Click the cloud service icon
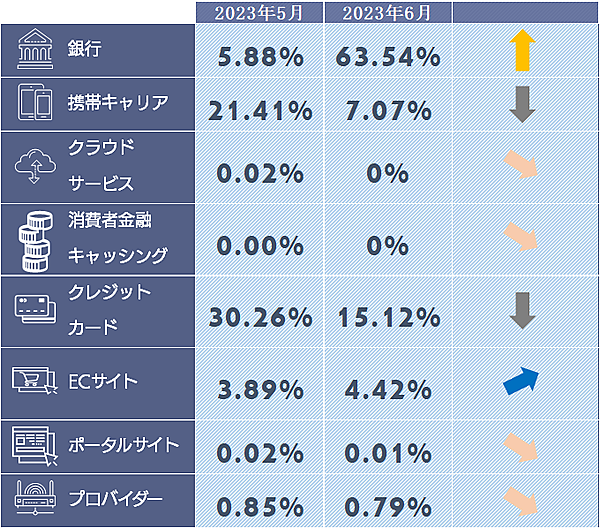The height and width of the screenshot is (529, 600). click(x=35, y=164)
